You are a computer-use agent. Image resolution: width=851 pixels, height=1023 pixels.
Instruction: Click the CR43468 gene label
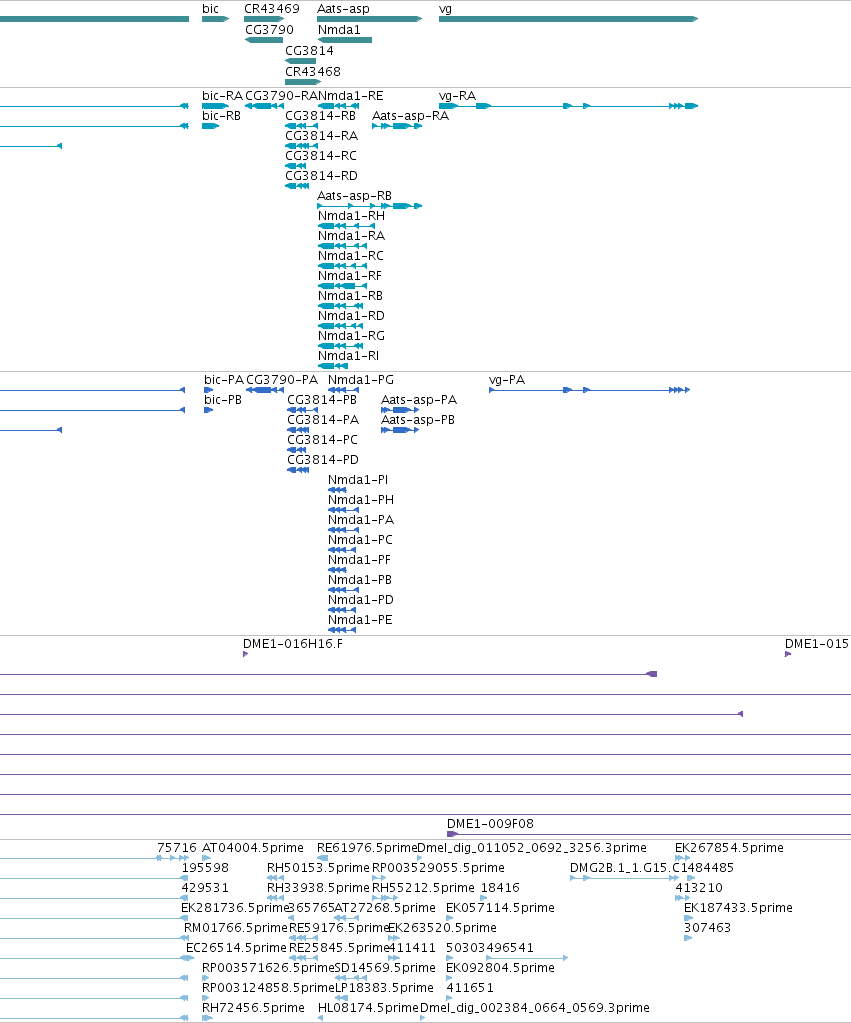pyautogui.click(x=313, y=71)
